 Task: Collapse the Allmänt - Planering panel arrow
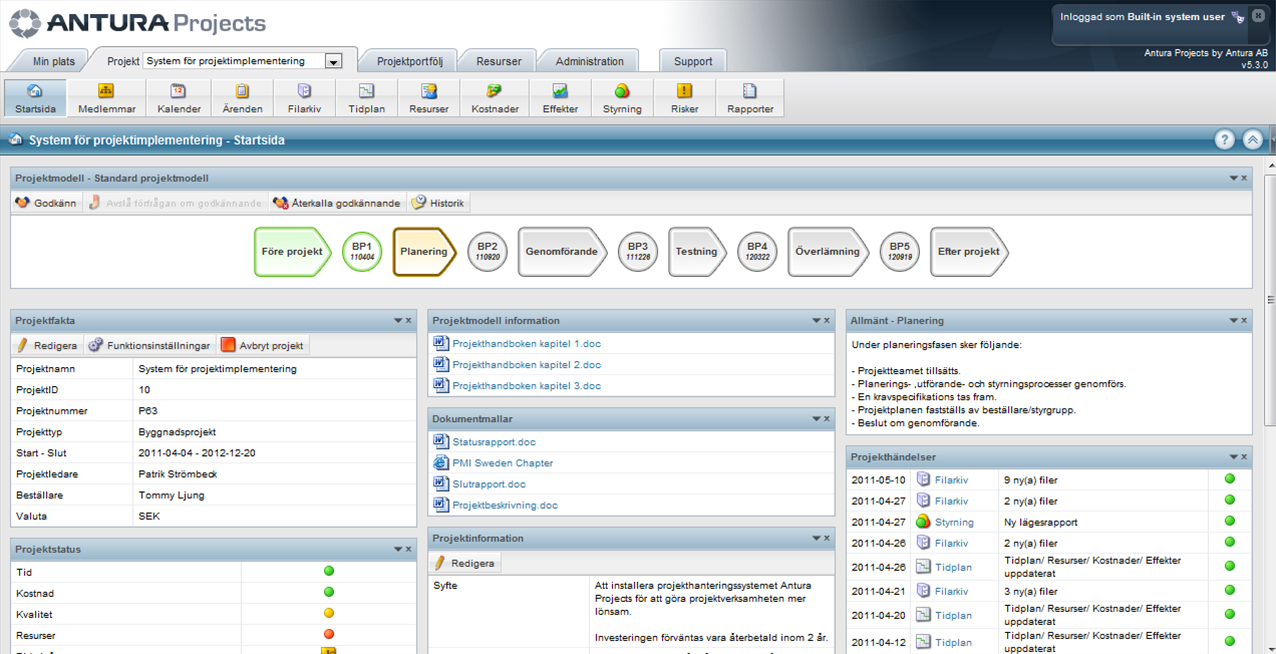point(1234,321)
